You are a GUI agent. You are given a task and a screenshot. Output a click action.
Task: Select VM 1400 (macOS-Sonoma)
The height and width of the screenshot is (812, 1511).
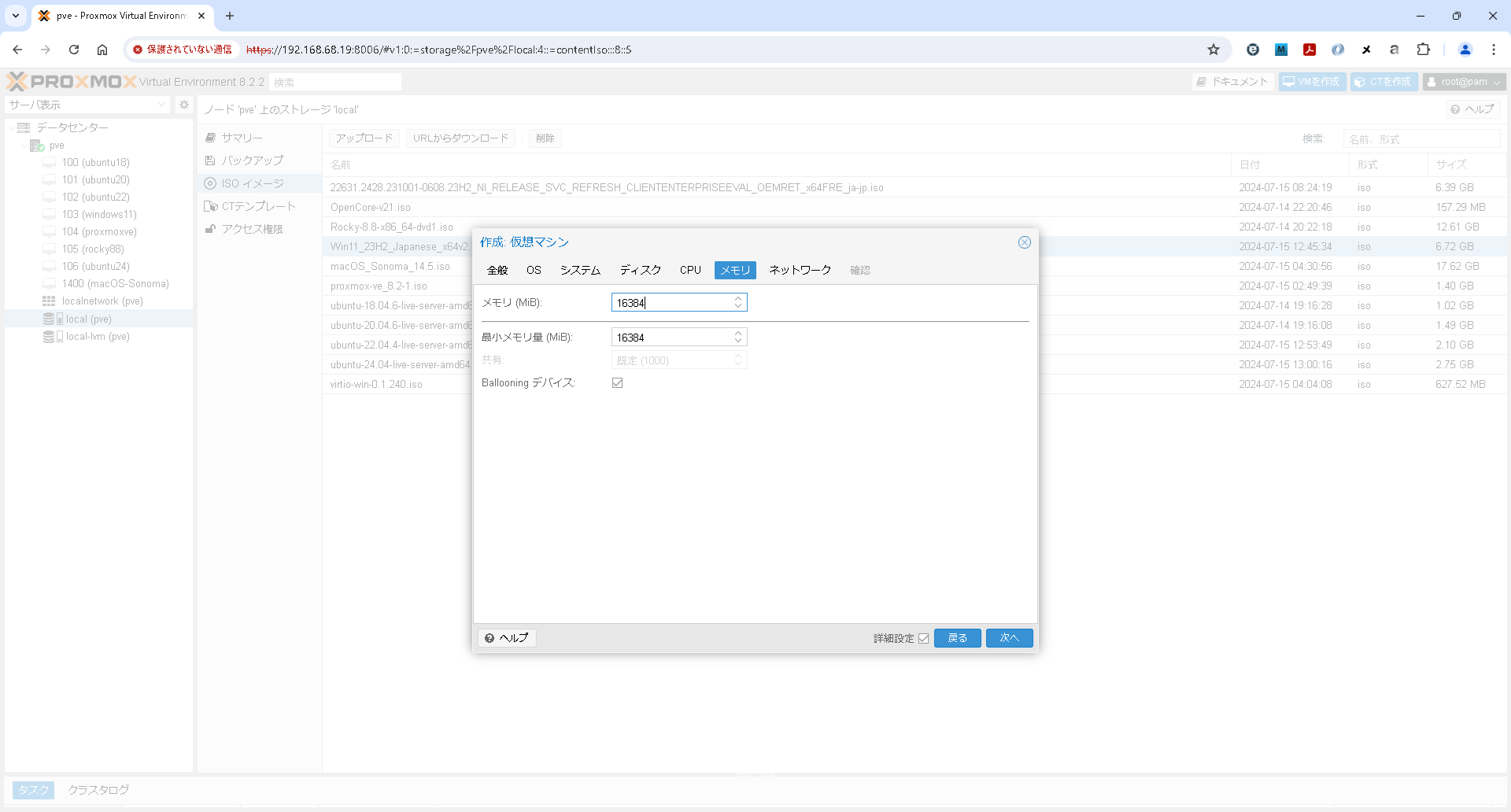point(115,284)
